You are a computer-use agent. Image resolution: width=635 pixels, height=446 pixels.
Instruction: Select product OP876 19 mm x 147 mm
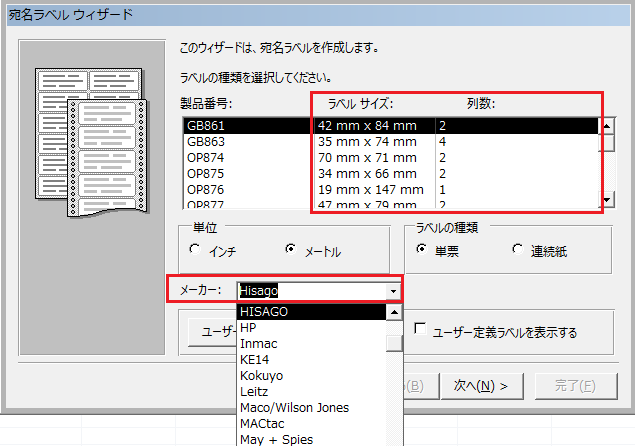[390, 189]
